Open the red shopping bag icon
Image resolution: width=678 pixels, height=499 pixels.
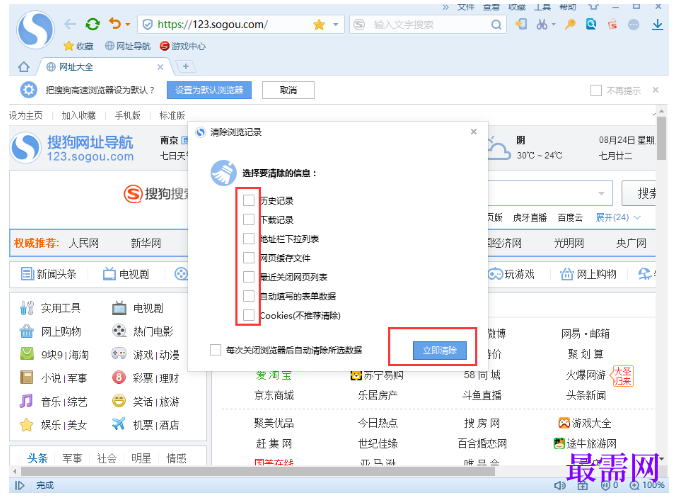click(612, 25)
